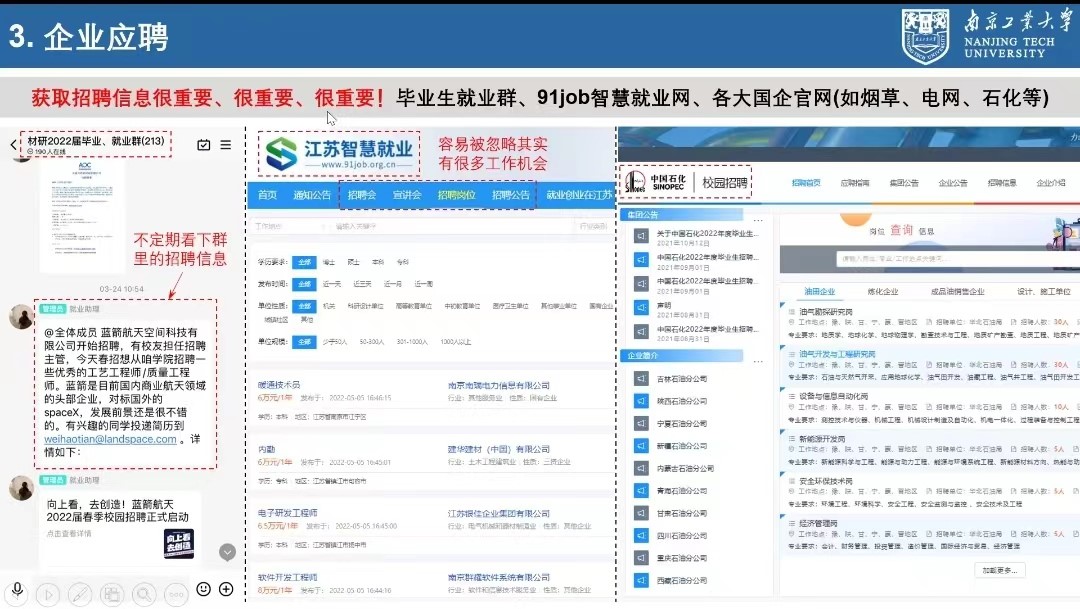
Task: Open the group calendar check-in icon
Action: pos(204,145)
